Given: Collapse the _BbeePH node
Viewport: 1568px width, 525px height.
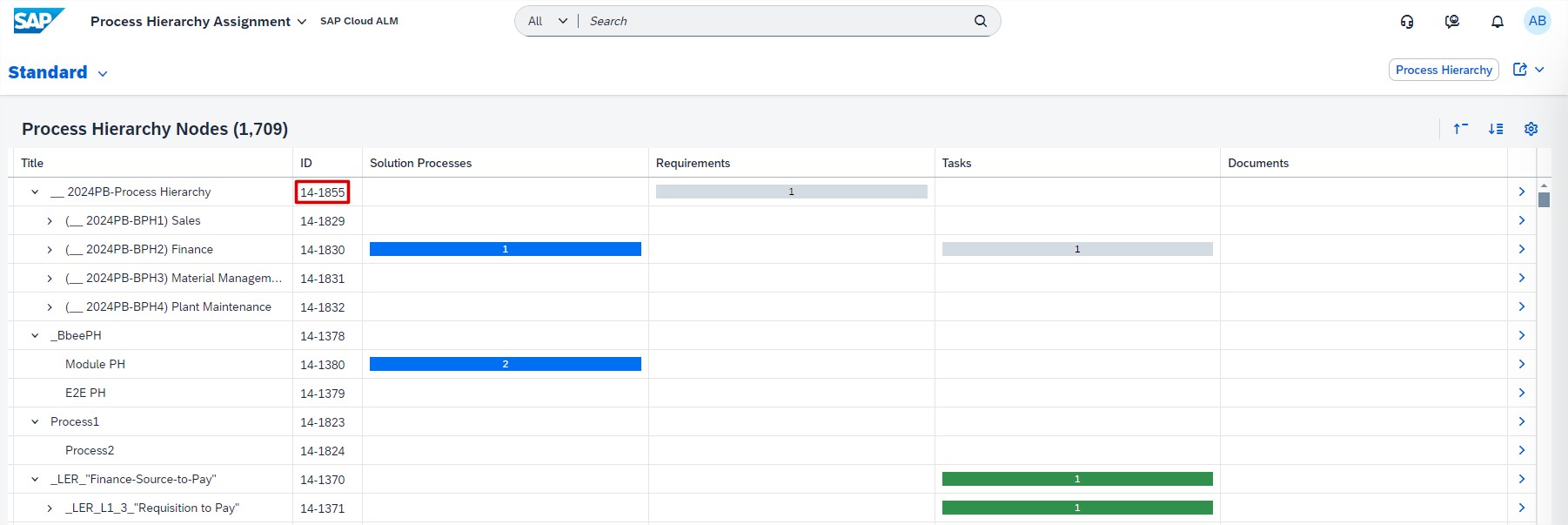Looking at the screenshot, I should (35, 335).
